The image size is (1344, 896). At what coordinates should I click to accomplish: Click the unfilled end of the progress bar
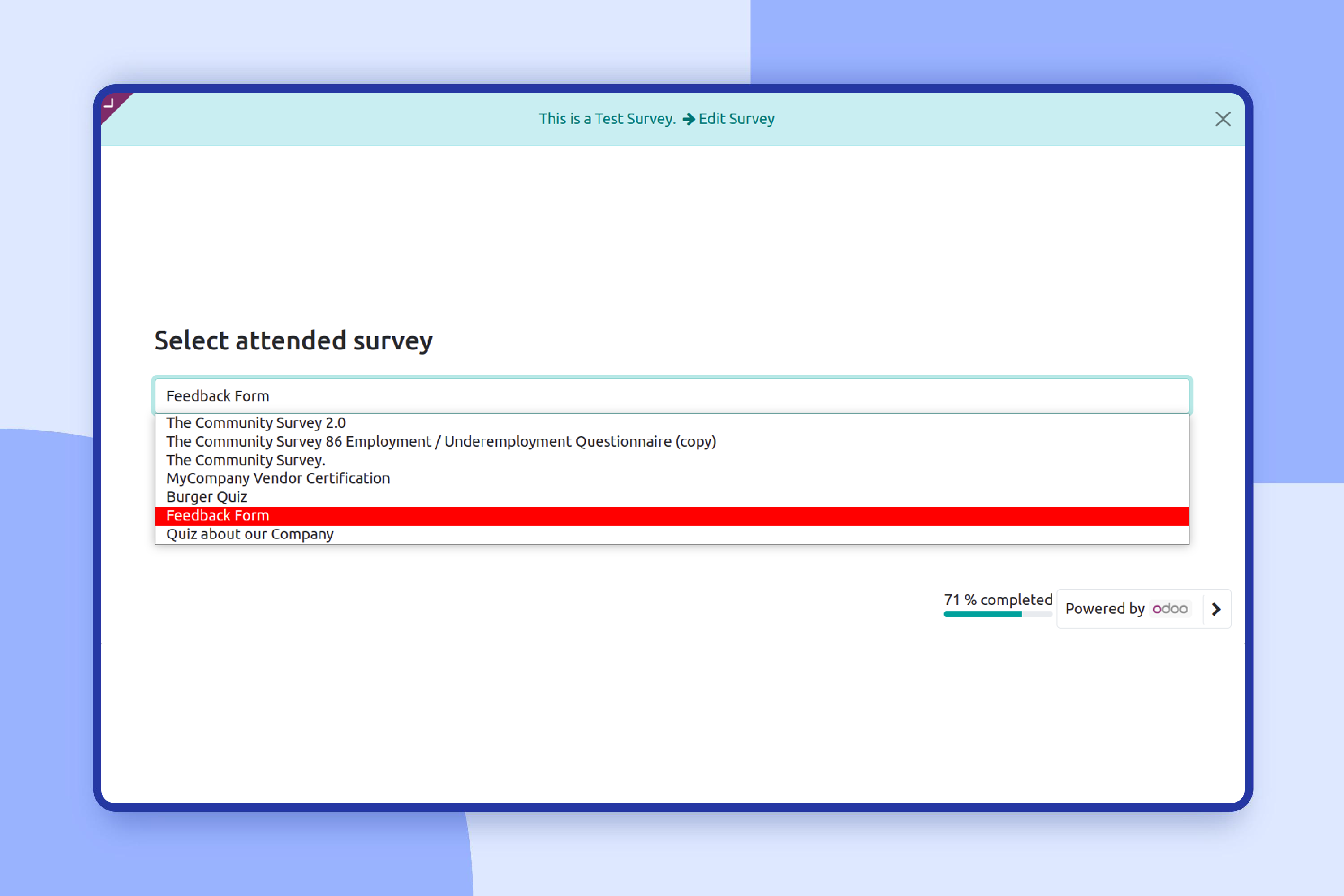[1037, 614]
